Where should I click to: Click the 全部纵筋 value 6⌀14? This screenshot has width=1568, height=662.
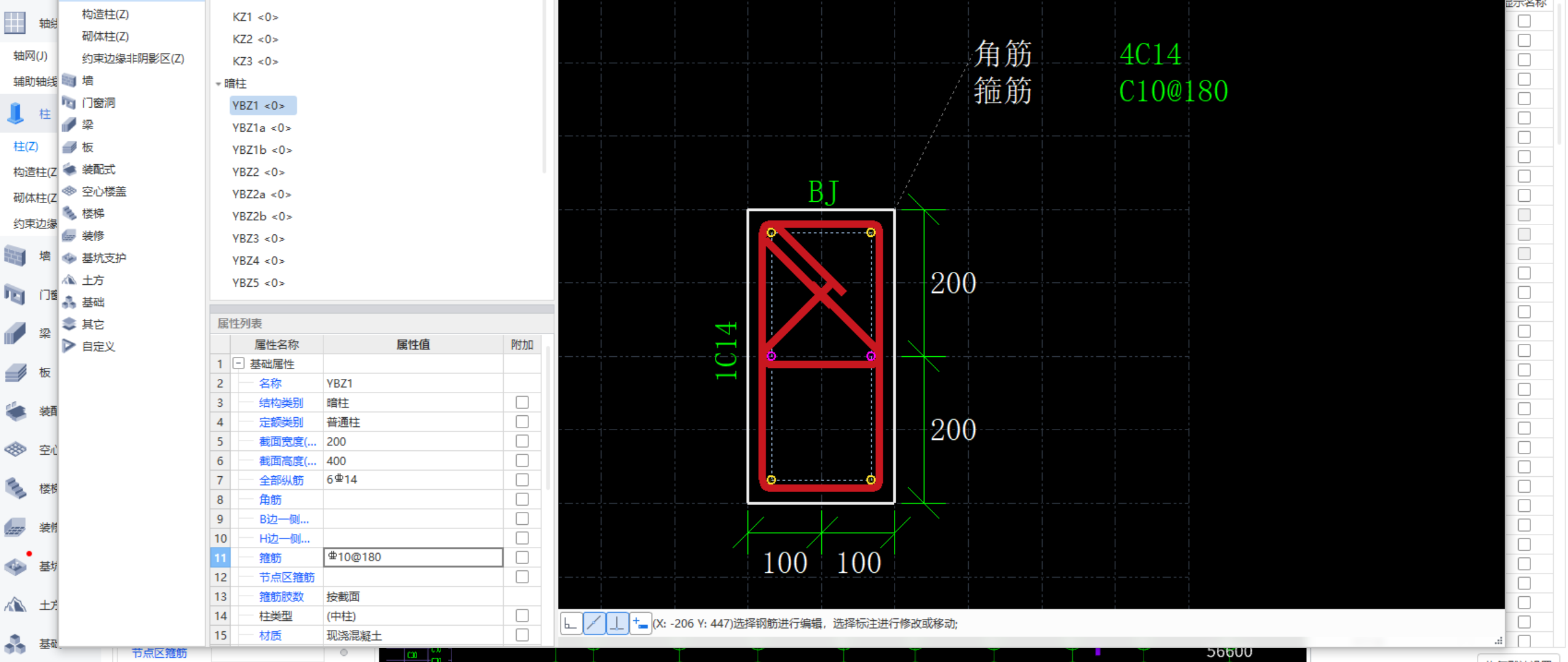[x=413, y=480]
